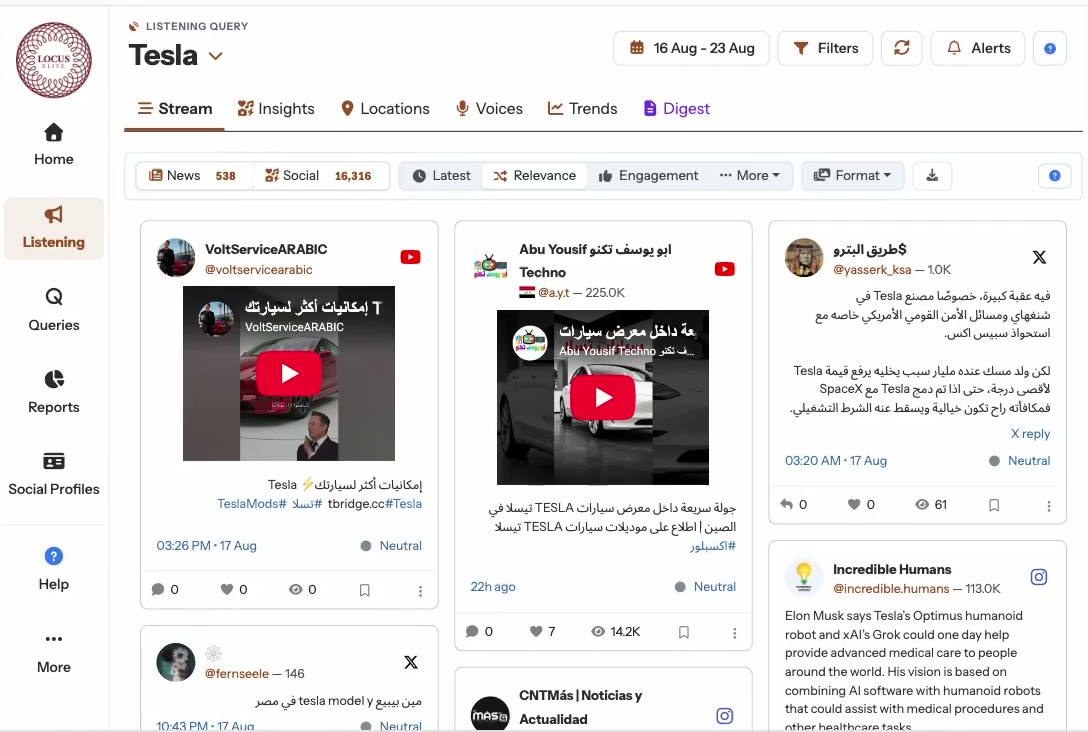Click comments icon on VoltServiceARABIC post

(158, 590)
